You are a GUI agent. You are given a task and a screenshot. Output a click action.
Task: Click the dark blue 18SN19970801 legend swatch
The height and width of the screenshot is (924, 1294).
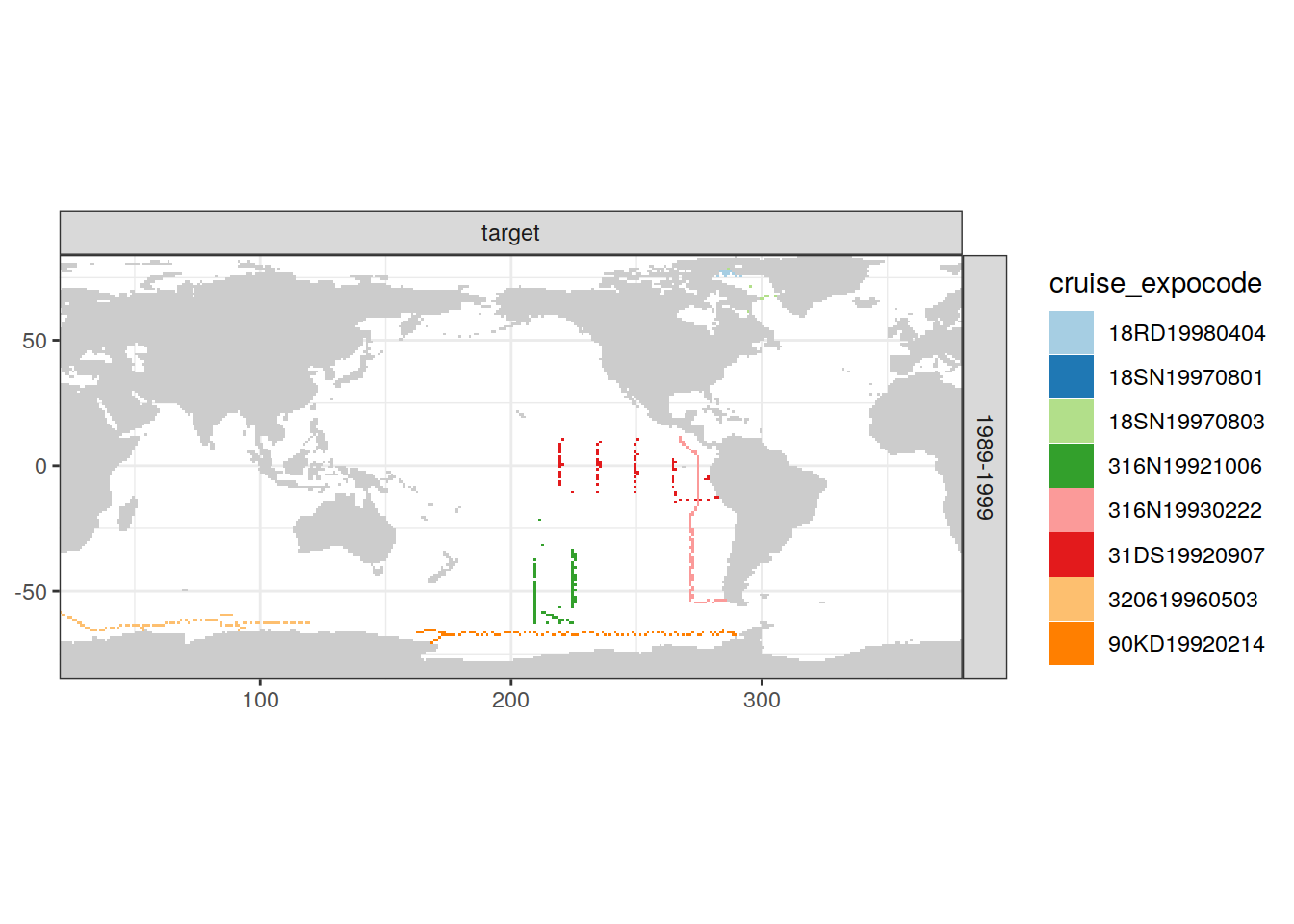1071,377
